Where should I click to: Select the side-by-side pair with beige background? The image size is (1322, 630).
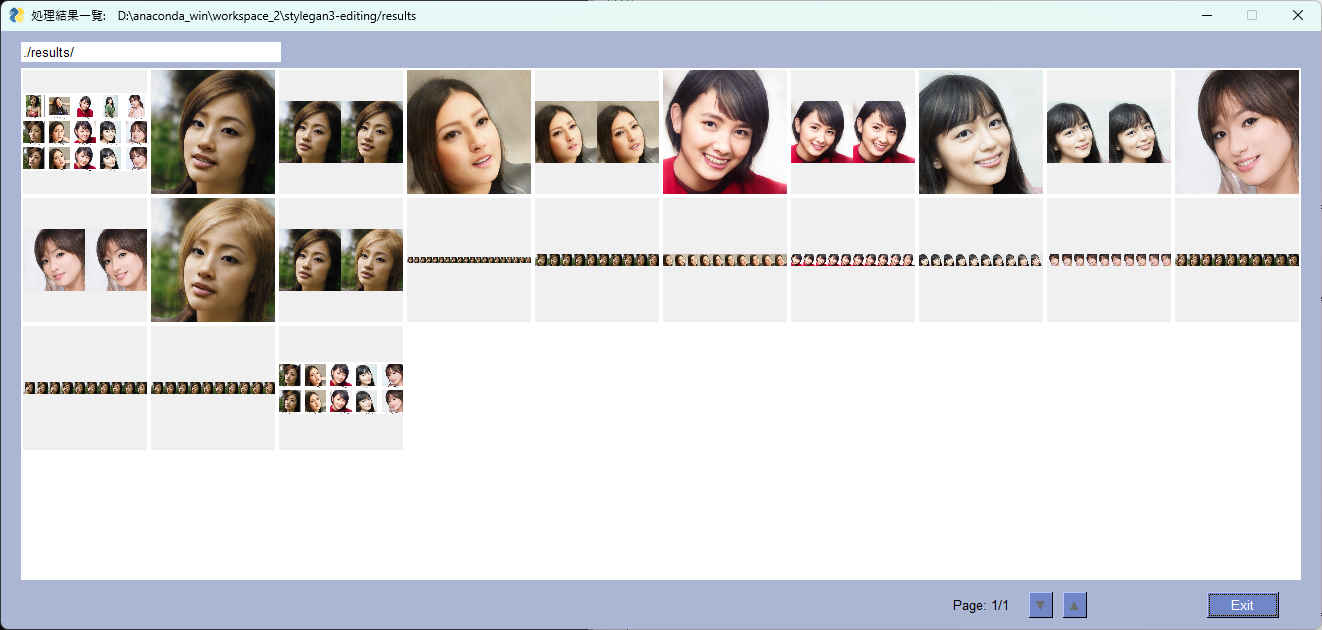(x=597, y=132)
